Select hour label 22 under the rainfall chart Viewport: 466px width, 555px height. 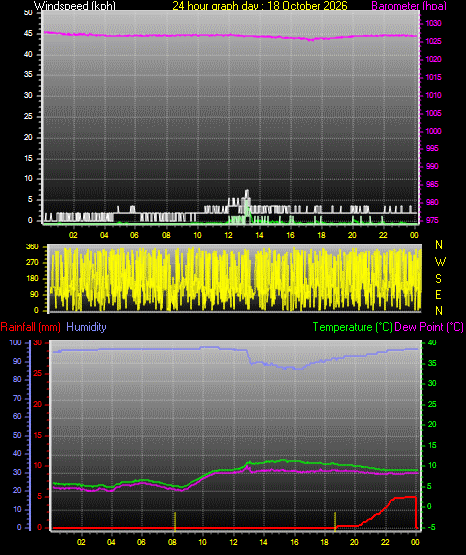tap(385, 542)
